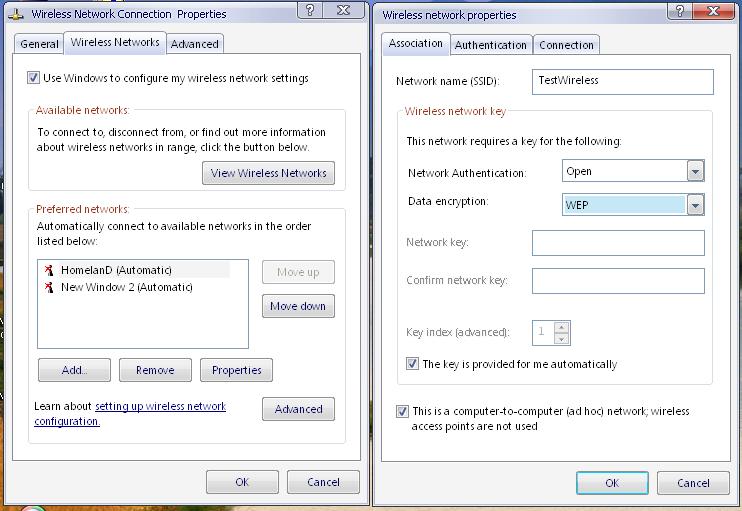Toggle computer-to-computer ad hoc network checkbox
This screenshot has width=742, height=511.
click(403, 411)
